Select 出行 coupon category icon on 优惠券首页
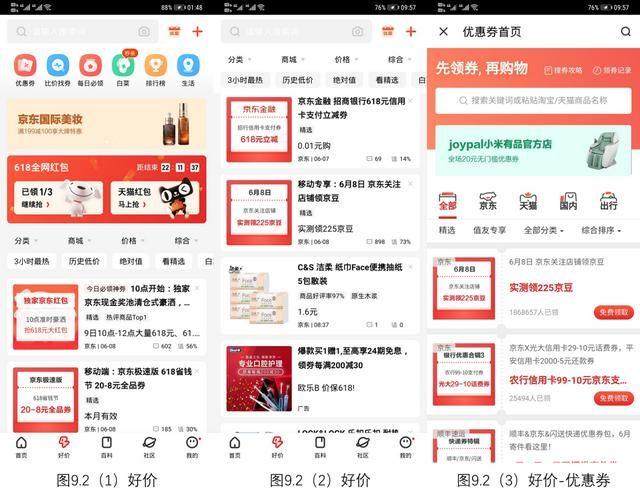The image size is (640, 498). coord(608,201)
